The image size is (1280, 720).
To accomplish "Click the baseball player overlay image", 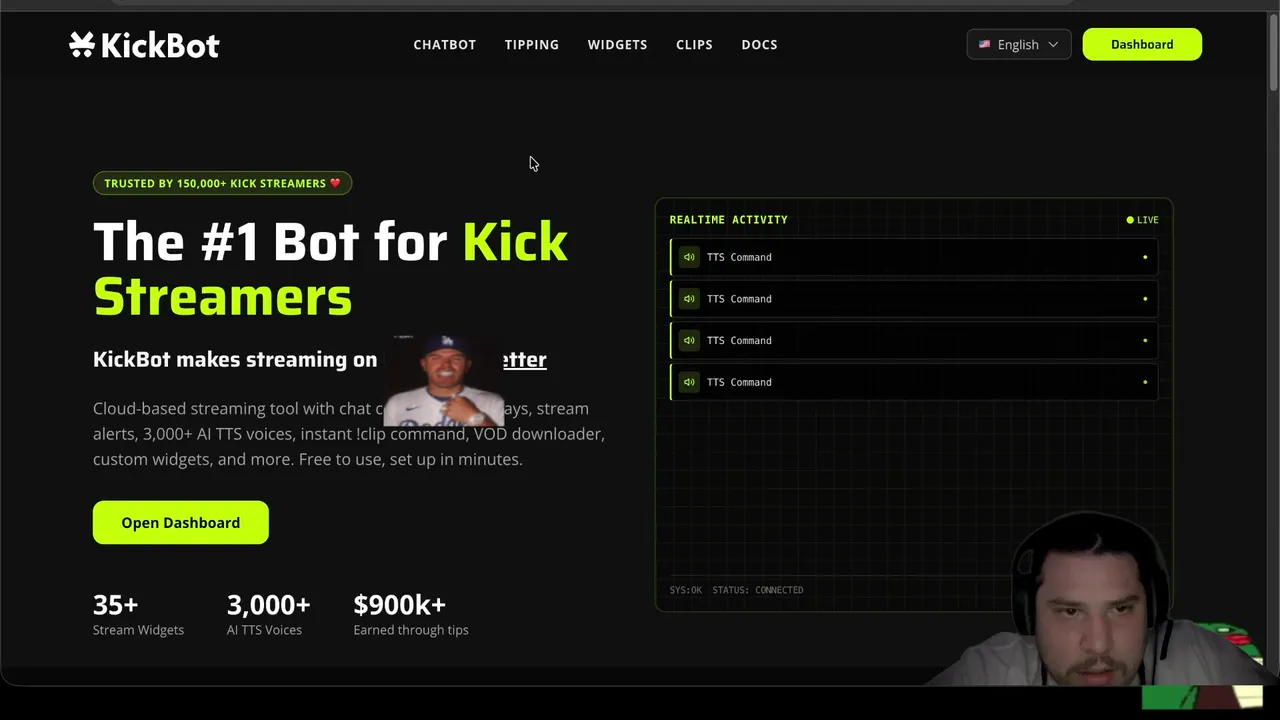I will pyautogui.click(x=443, y=381).
